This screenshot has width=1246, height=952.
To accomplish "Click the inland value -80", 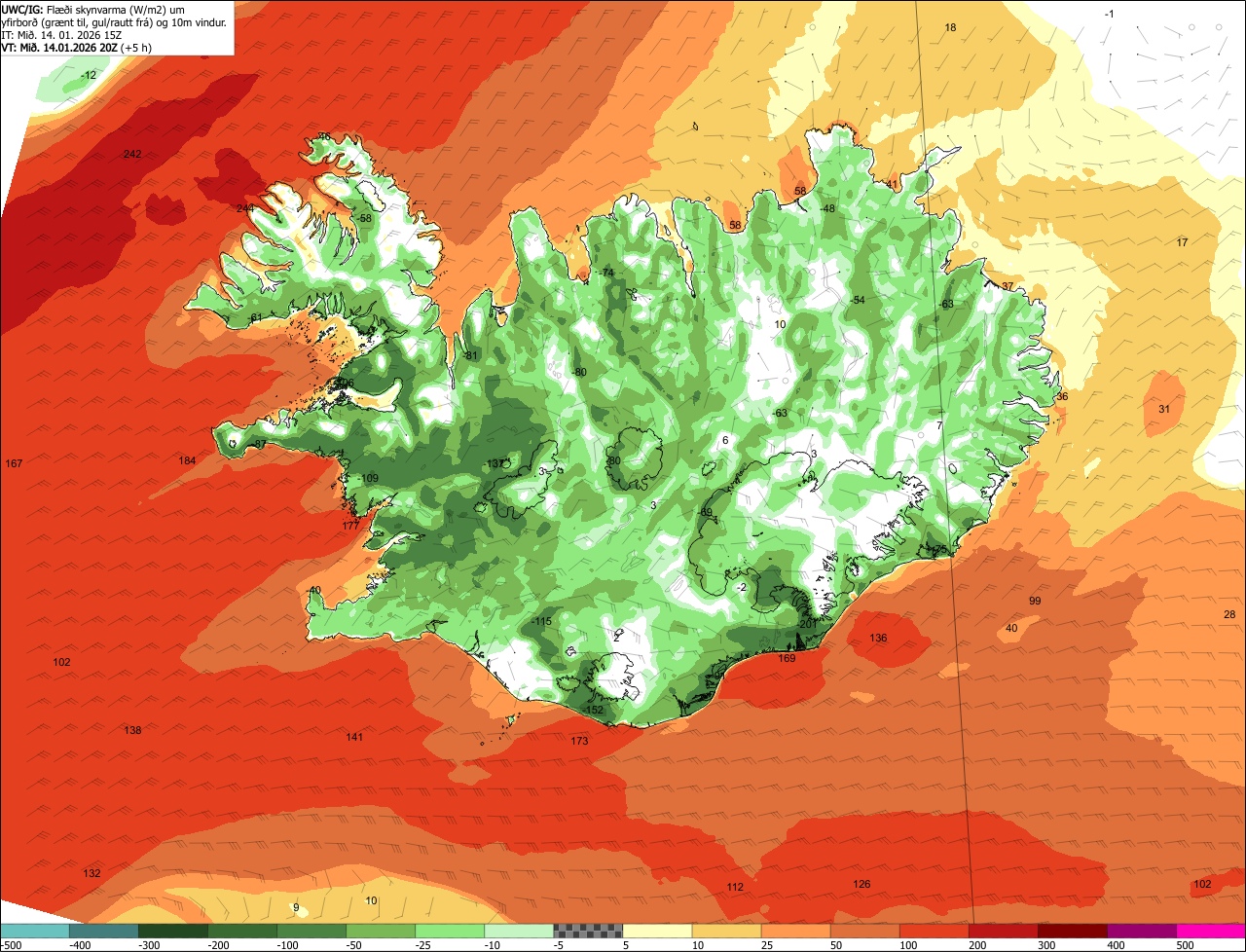I will click(x=580, y=373).
